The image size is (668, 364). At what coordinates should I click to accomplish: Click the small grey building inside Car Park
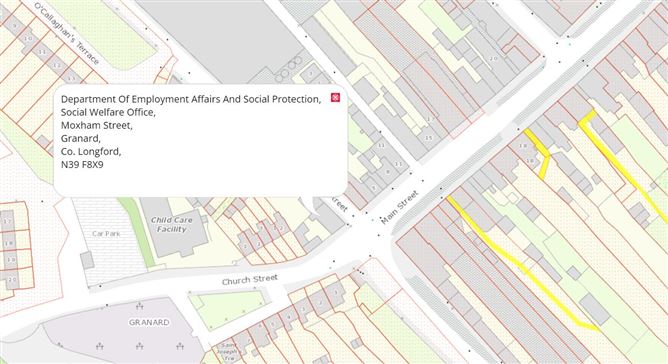pyautogui.click(x=87, y=260)
